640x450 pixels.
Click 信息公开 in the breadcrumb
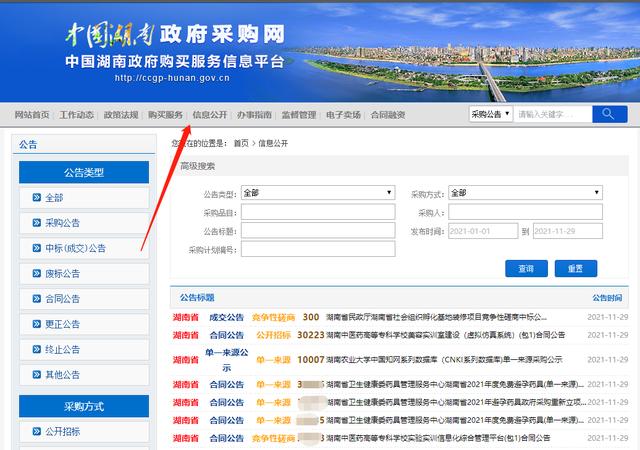click(273, 143)
